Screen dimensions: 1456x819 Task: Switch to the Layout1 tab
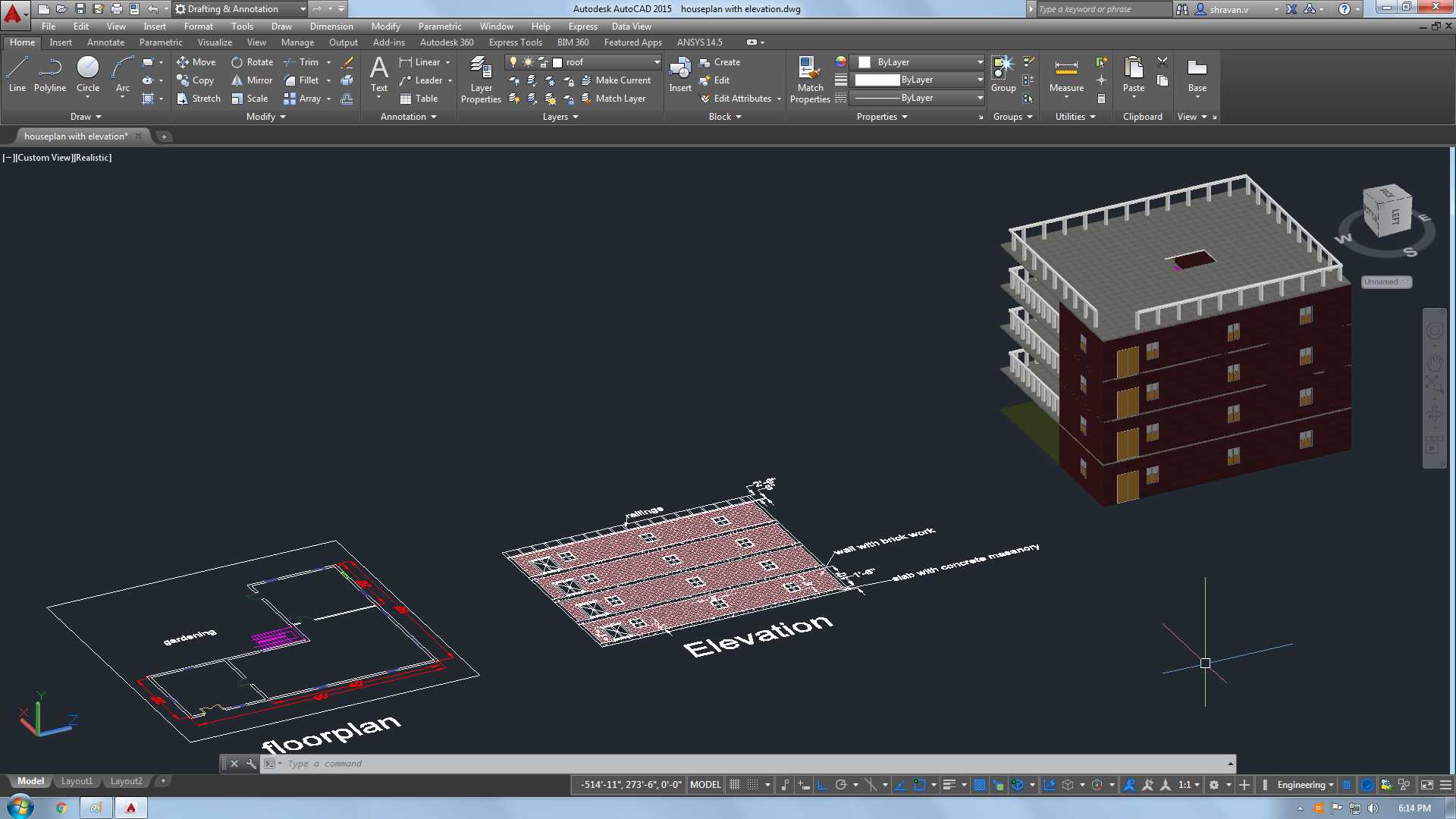point(77,781)
